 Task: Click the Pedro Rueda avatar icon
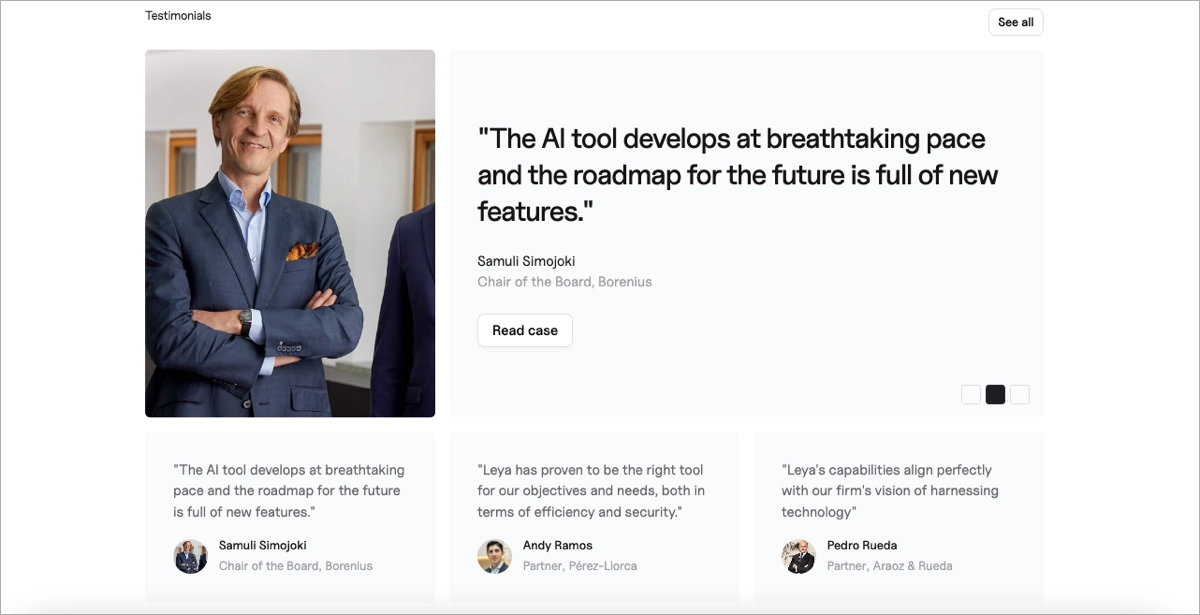(799, 556)
